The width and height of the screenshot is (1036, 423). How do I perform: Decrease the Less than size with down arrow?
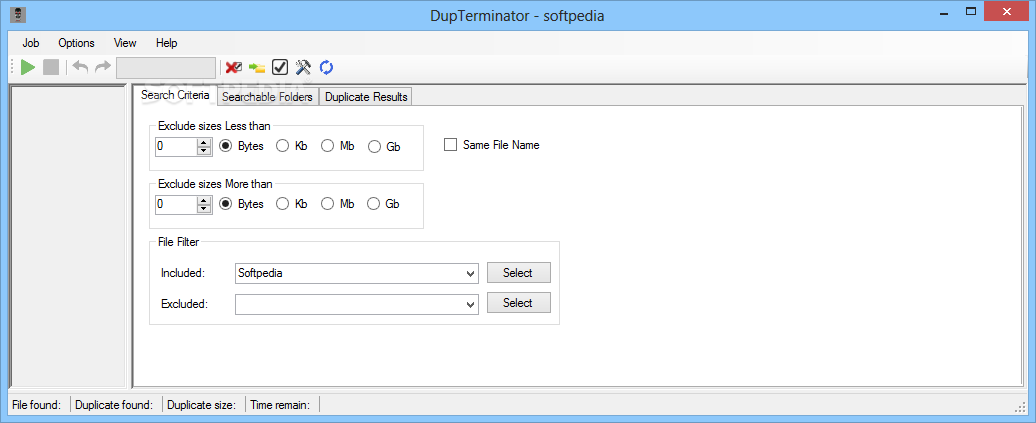[204, 151]
